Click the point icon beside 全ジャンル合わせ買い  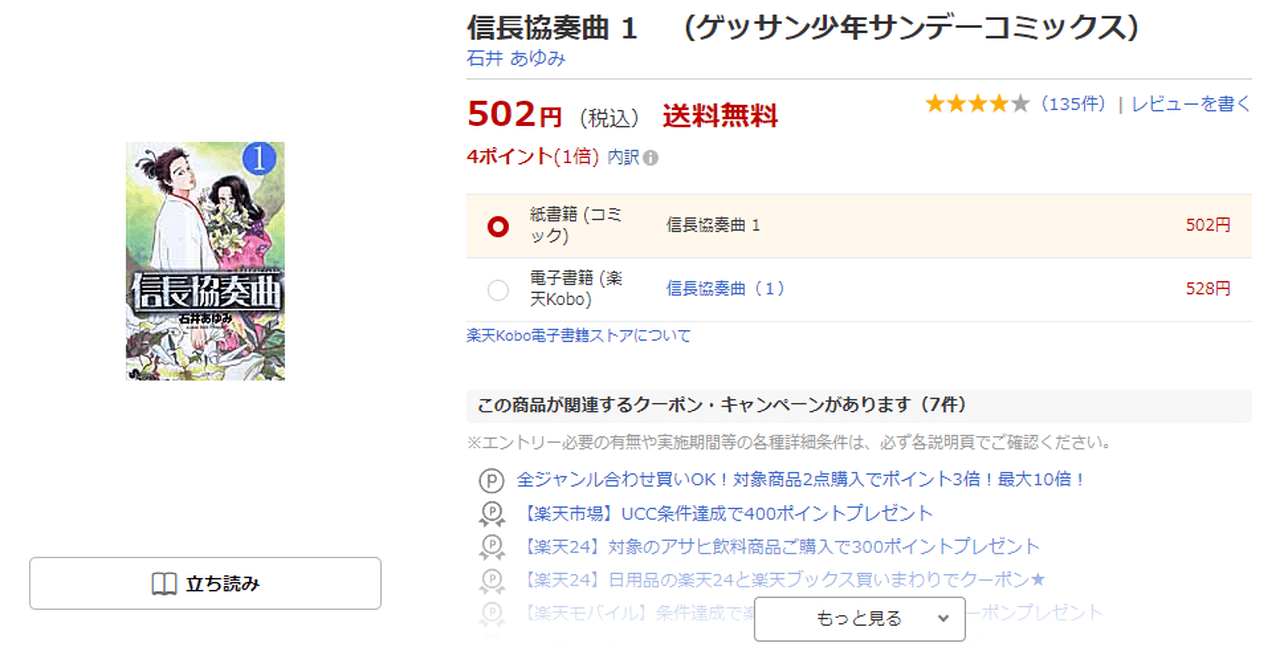coord(491,481)
